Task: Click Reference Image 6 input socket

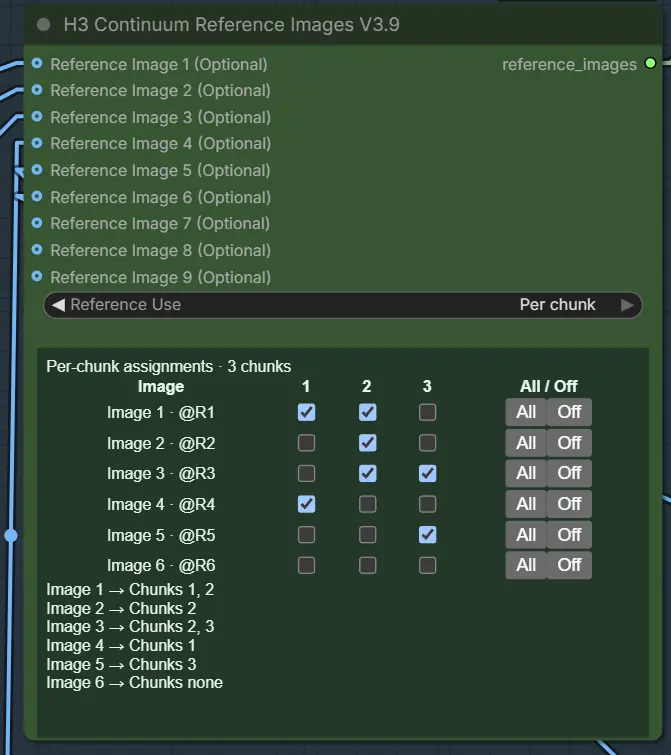Action: point(37,196)
